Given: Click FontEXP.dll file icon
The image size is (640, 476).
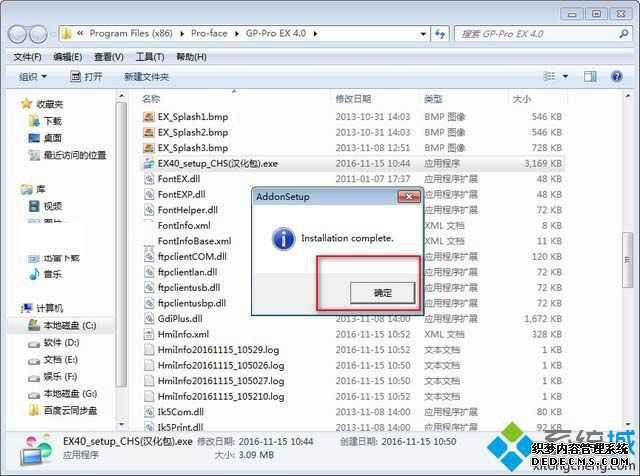Looking at the screenshot, I should [149, 194].
